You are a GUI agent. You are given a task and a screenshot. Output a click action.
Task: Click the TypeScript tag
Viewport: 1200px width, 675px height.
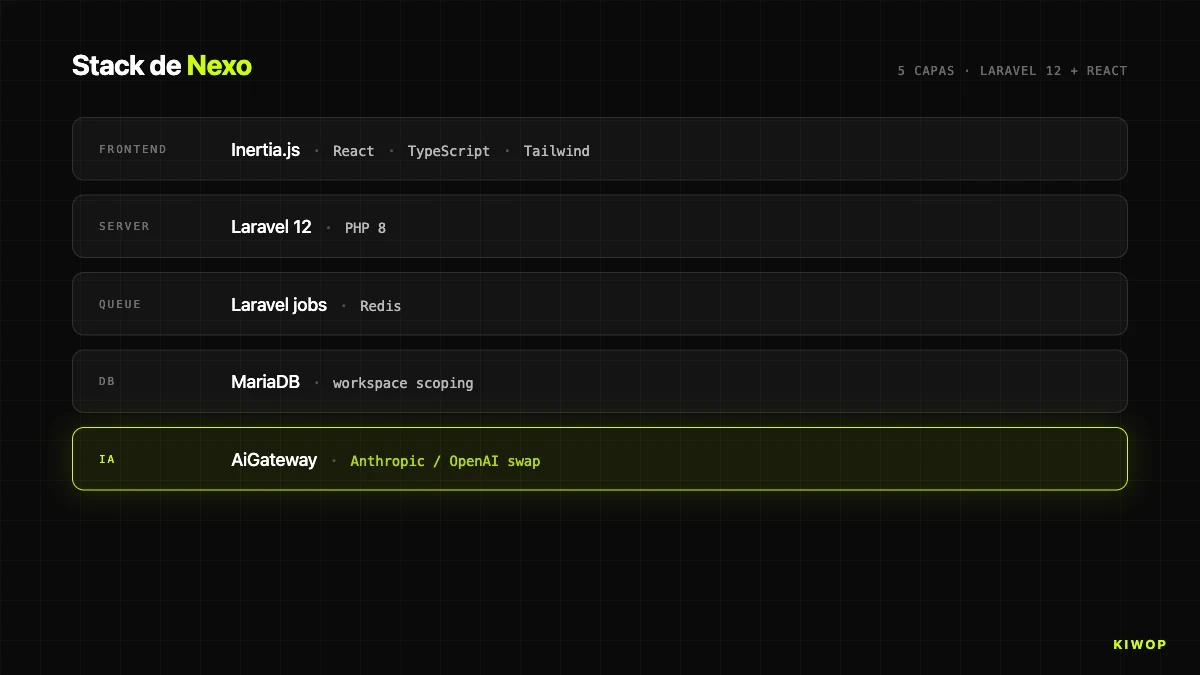(448, 151)
